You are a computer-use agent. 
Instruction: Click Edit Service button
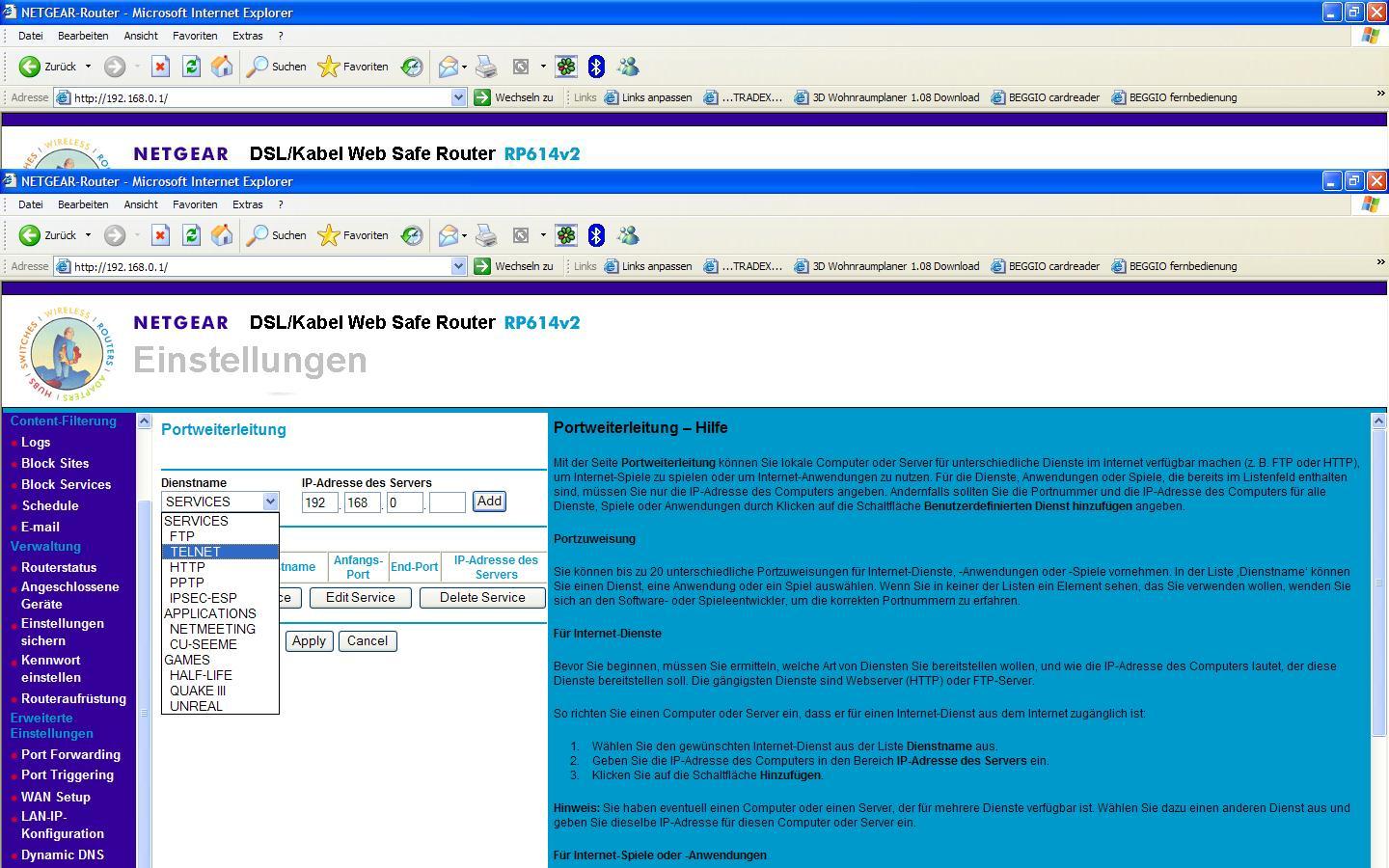(x=361, y=598)
